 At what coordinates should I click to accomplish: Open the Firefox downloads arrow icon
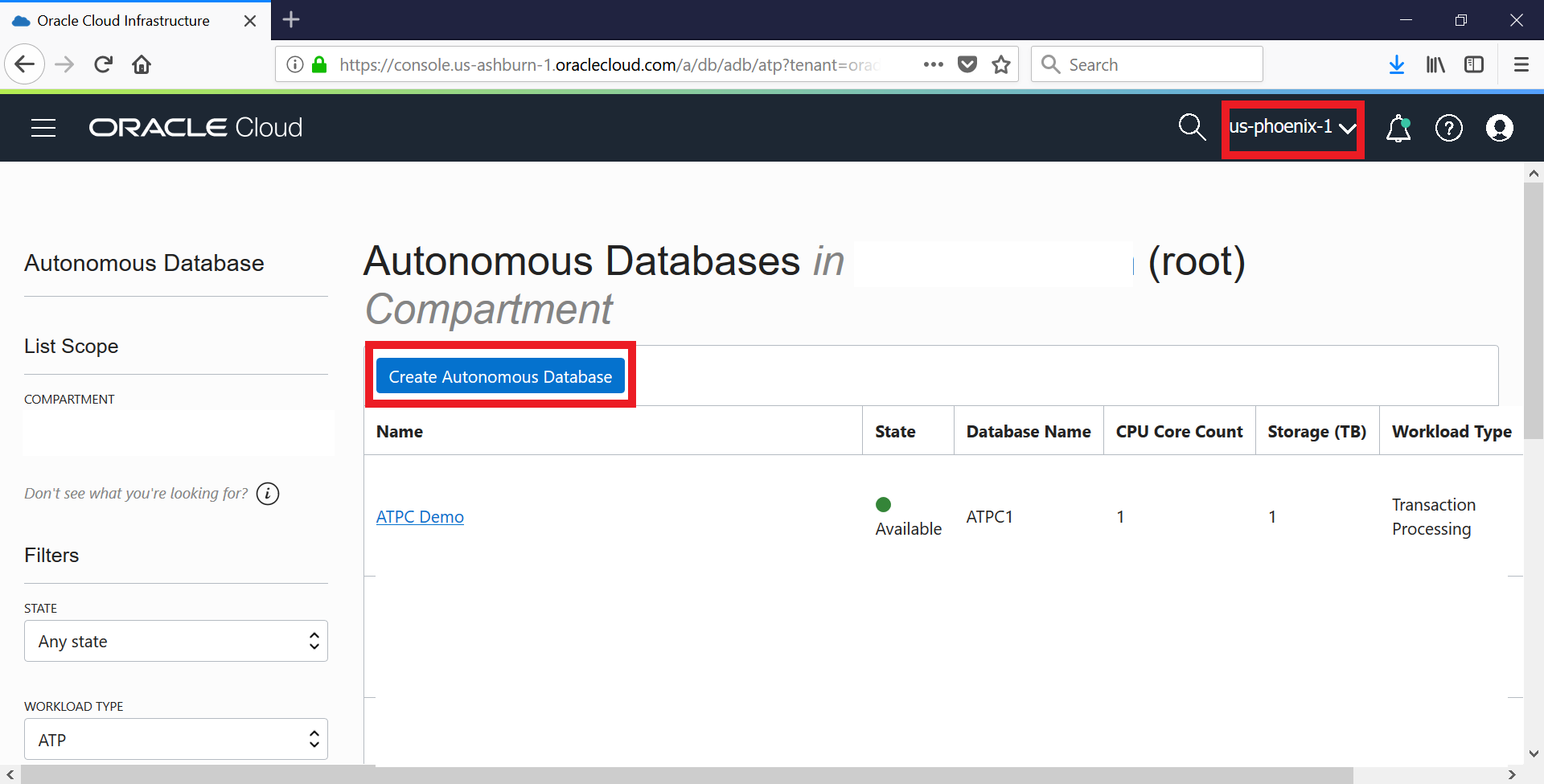(1397, 65)
